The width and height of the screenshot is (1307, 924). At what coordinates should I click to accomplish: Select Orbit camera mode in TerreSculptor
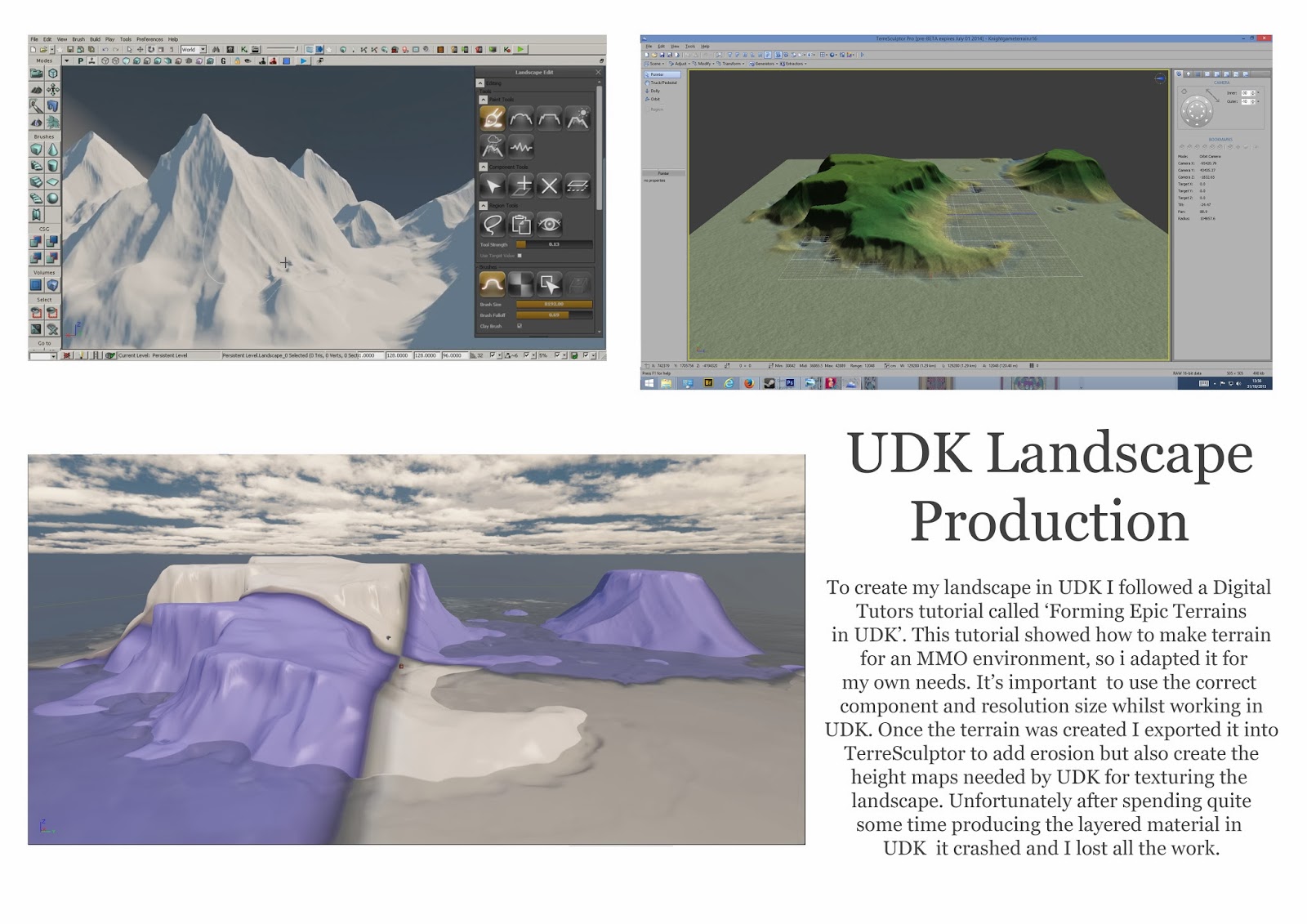653,99
